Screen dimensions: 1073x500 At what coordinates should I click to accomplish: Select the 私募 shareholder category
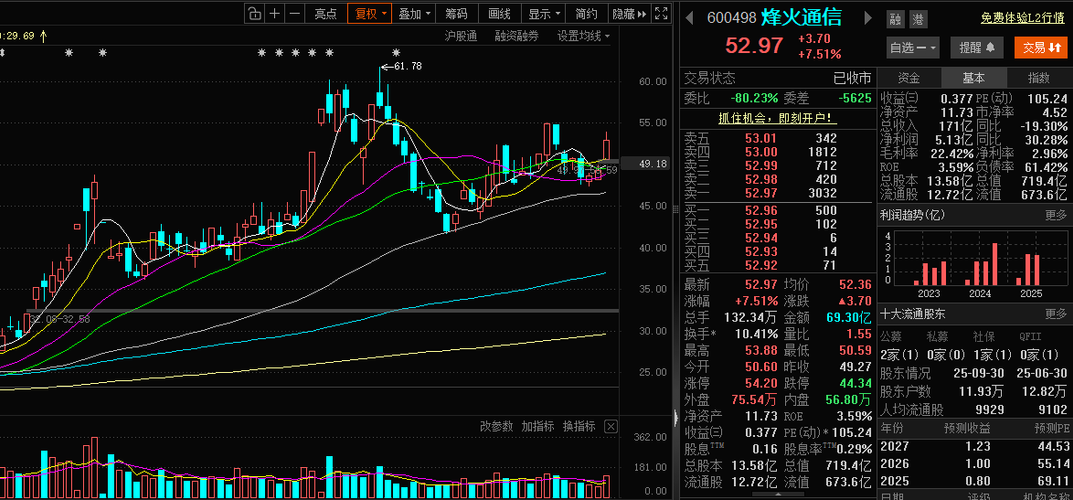938,336
